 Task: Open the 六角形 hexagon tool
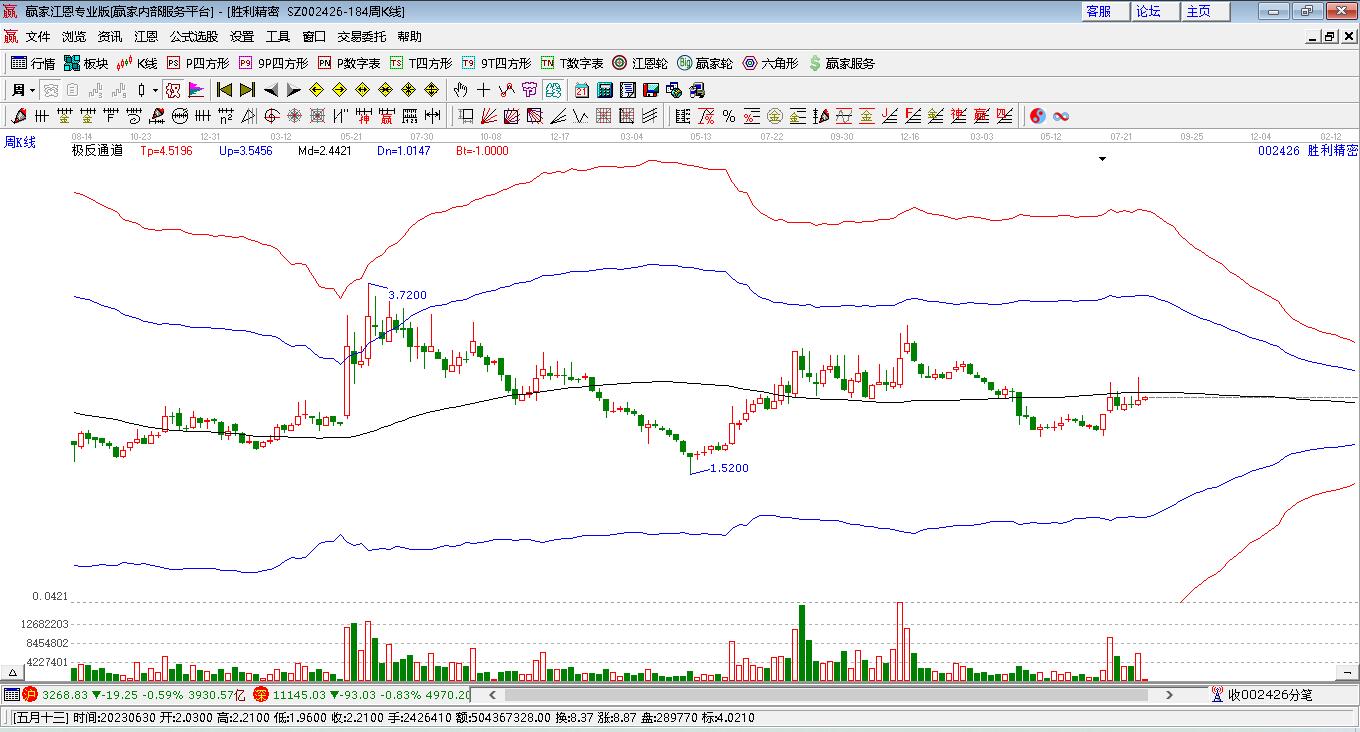[x=770, y=63]
